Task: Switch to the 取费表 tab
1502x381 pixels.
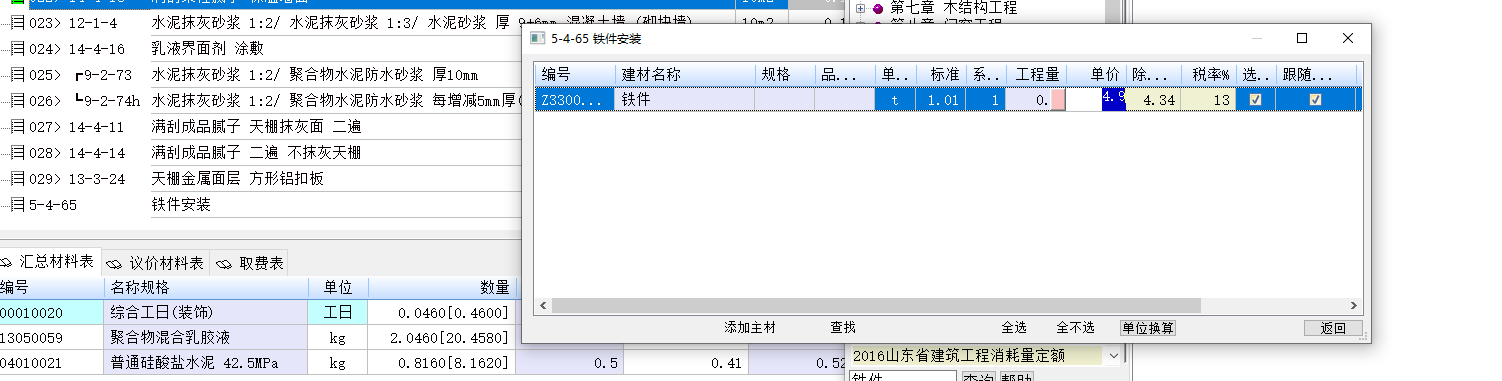Action: [250, 263]
